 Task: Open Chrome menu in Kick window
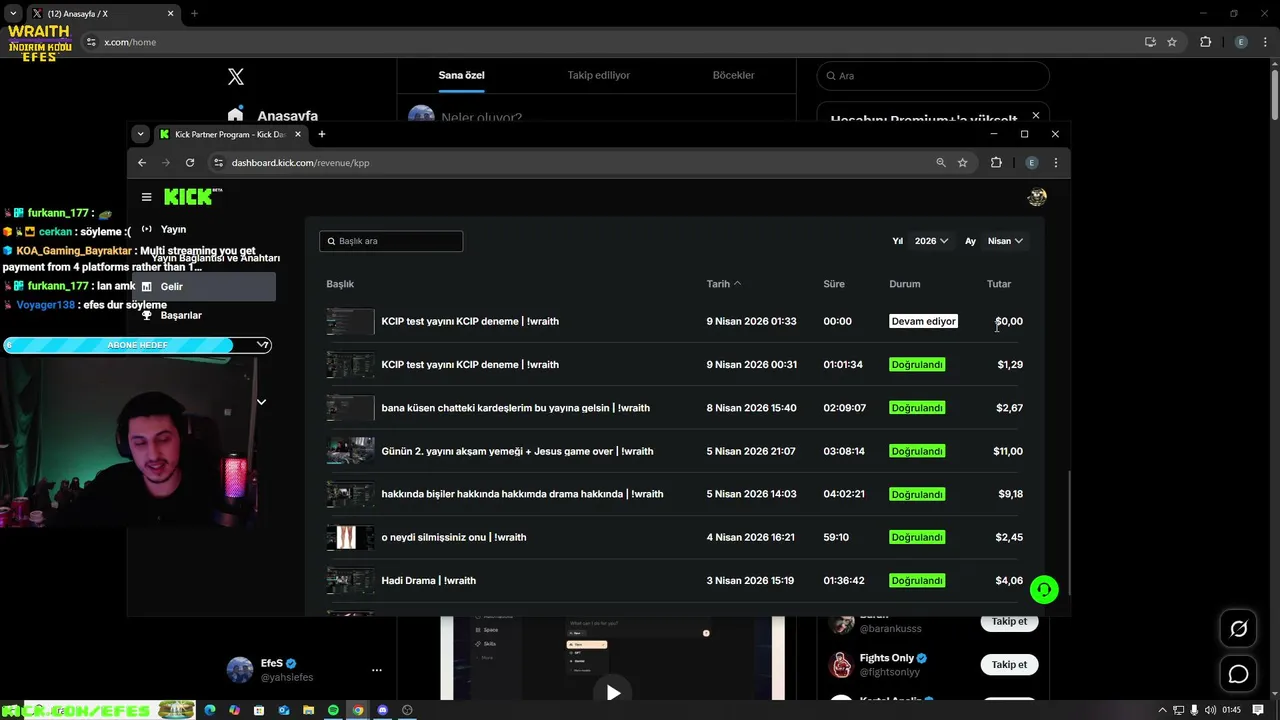click(x=1055, y=162)
